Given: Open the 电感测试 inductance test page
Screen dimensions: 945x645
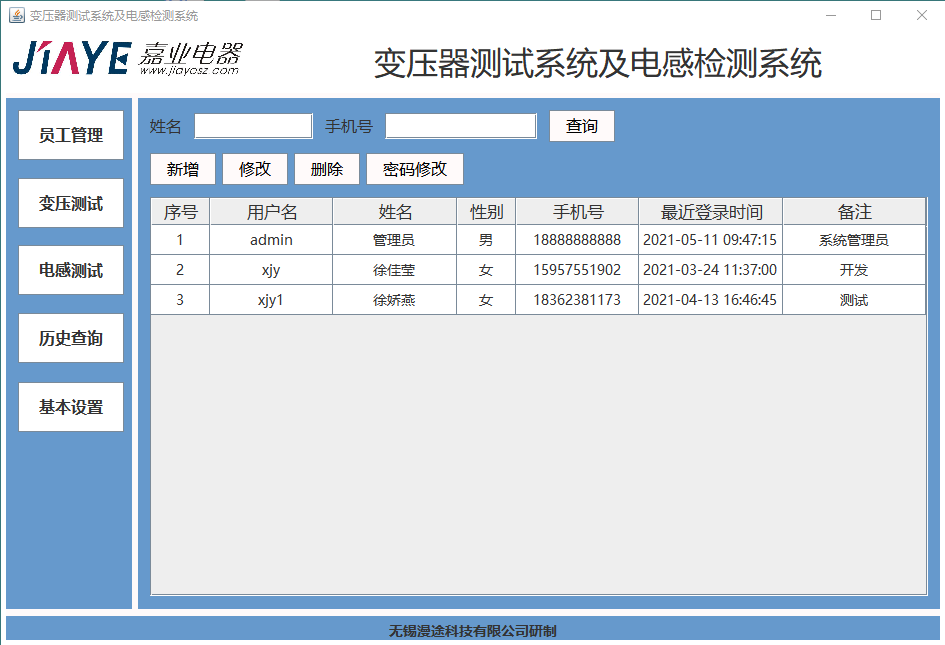Looking at the screenshot, I should pos(71,271).
